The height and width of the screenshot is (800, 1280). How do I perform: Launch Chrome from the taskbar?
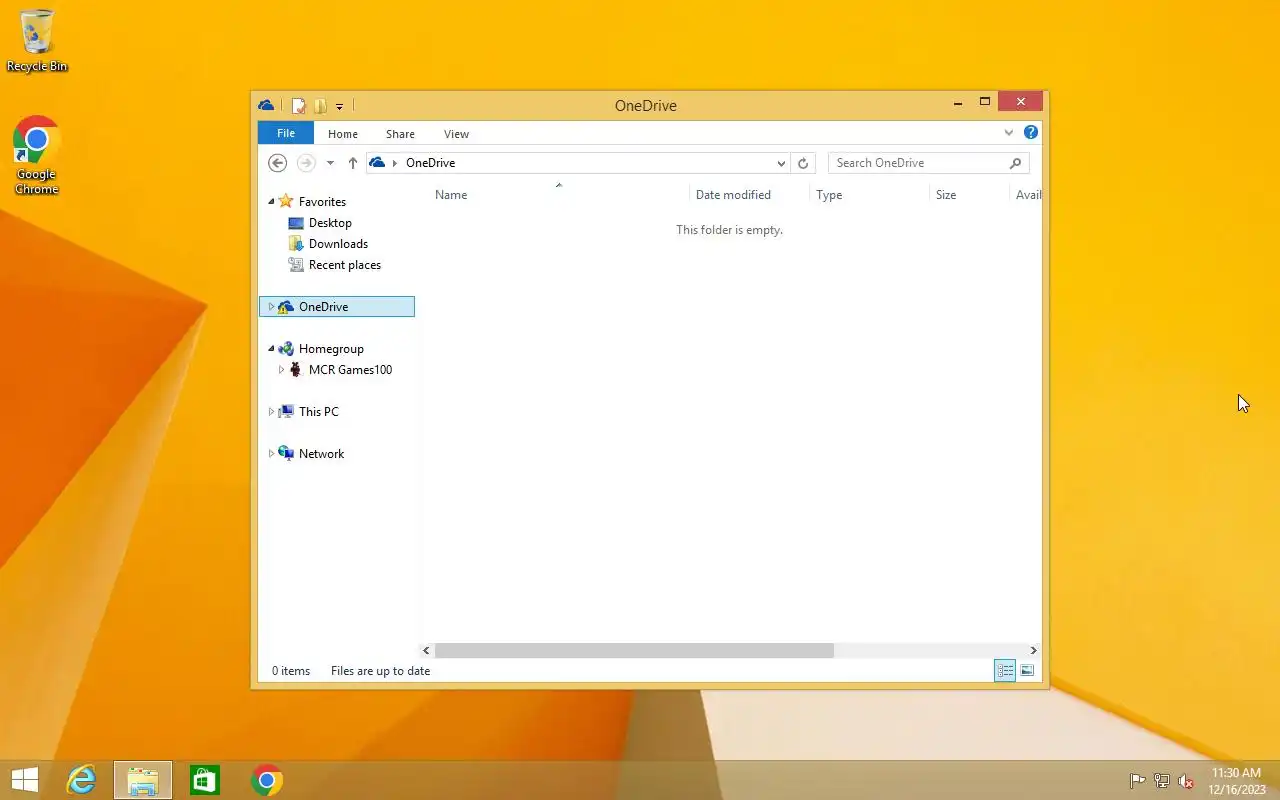(267, 780)
